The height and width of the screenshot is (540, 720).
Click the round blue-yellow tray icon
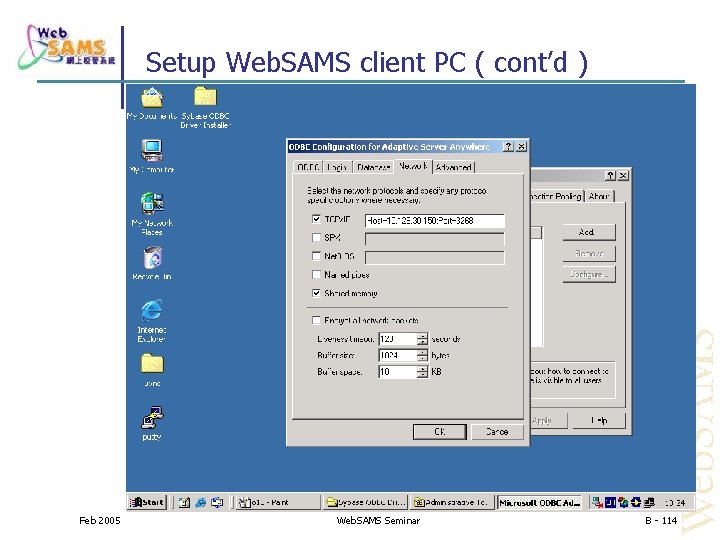pos(636,502)
